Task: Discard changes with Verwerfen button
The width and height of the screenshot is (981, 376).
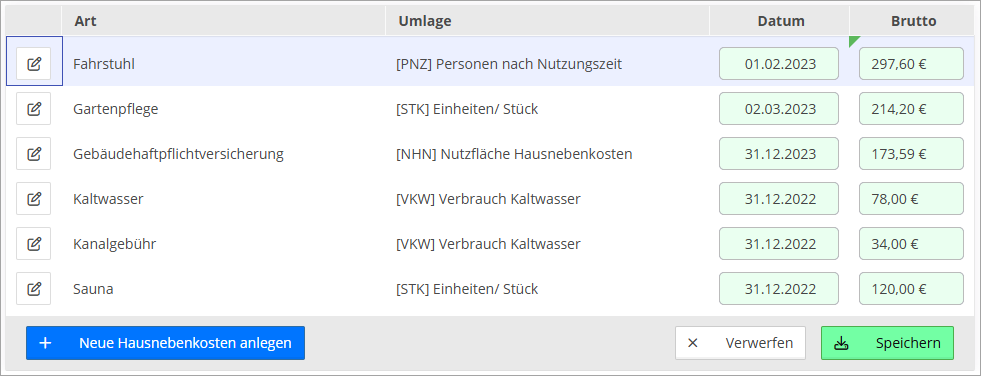Action: [x=740, y=343]
